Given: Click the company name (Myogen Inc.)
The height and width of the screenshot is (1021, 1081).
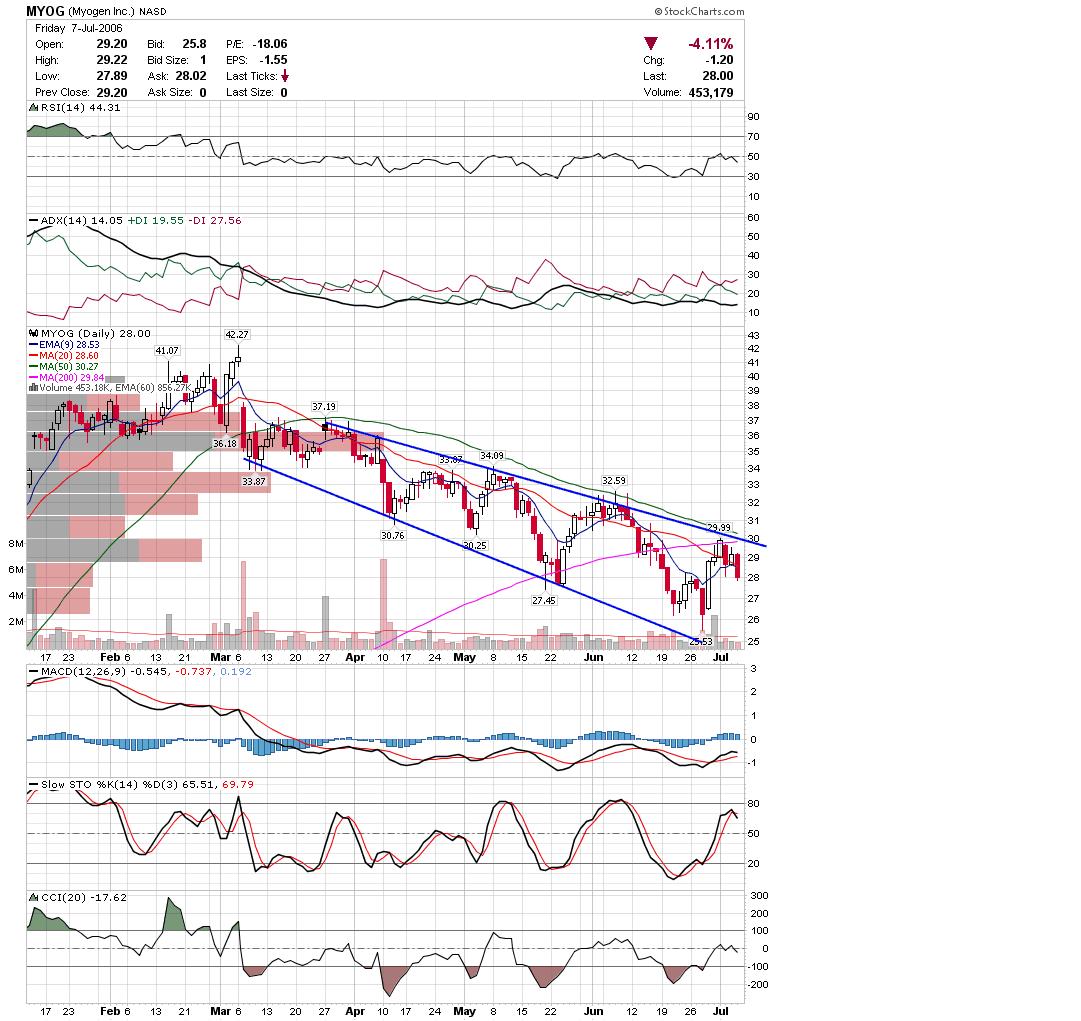Looking at the screenshot, I should pyautogui.click(x=101, y=12).
